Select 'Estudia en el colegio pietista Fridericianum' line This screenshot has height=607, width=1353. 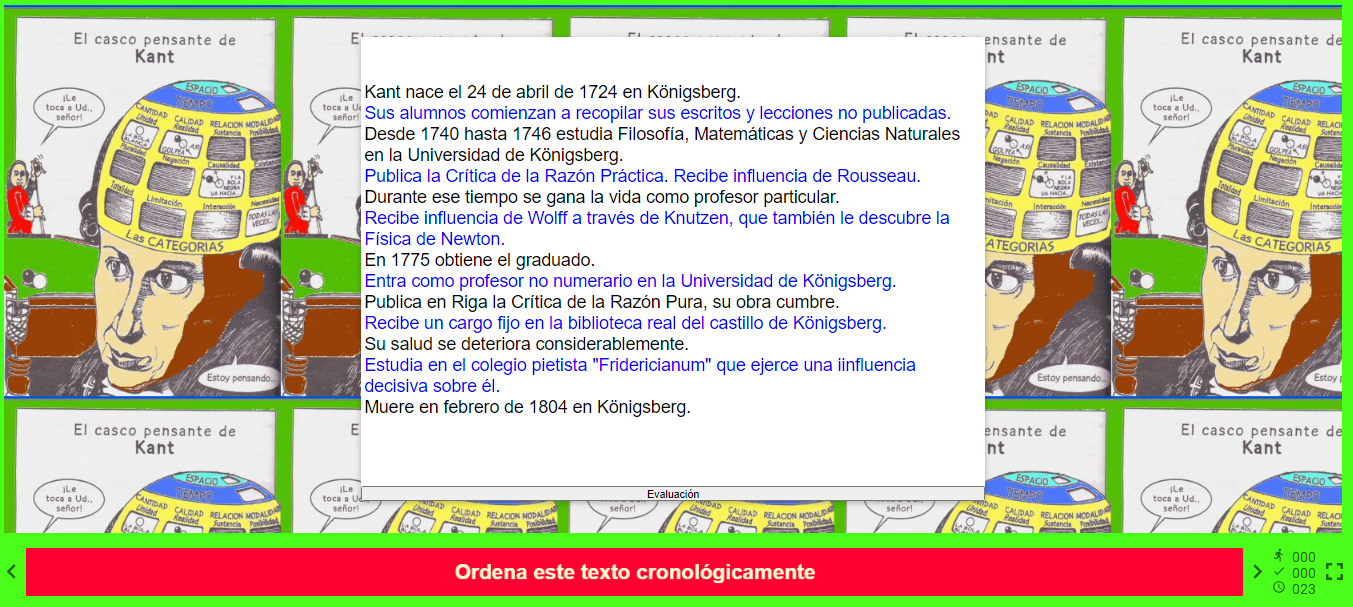640,375
